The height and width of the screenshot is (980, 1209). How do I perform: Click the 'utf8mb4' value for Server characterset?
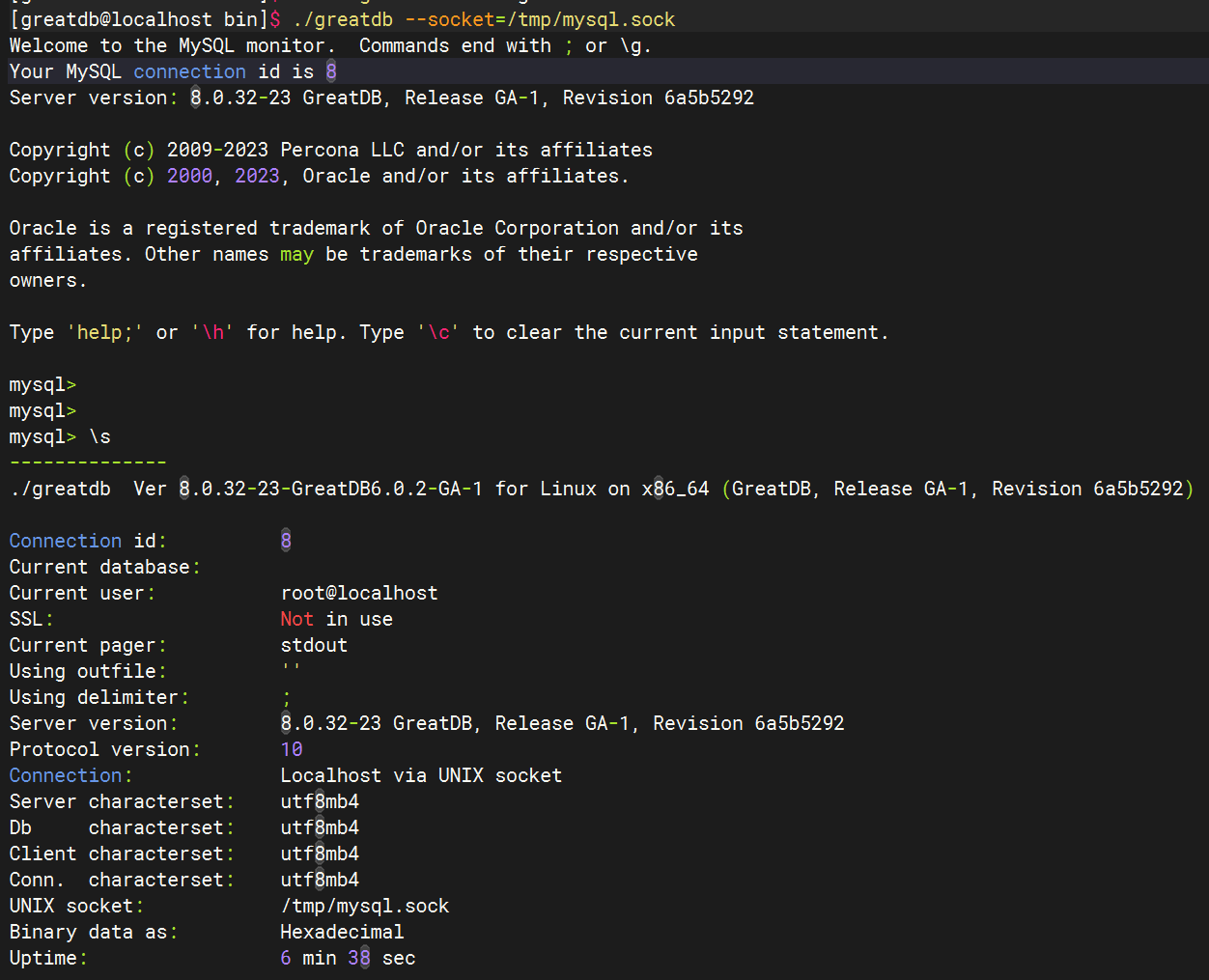pos(320,801)
